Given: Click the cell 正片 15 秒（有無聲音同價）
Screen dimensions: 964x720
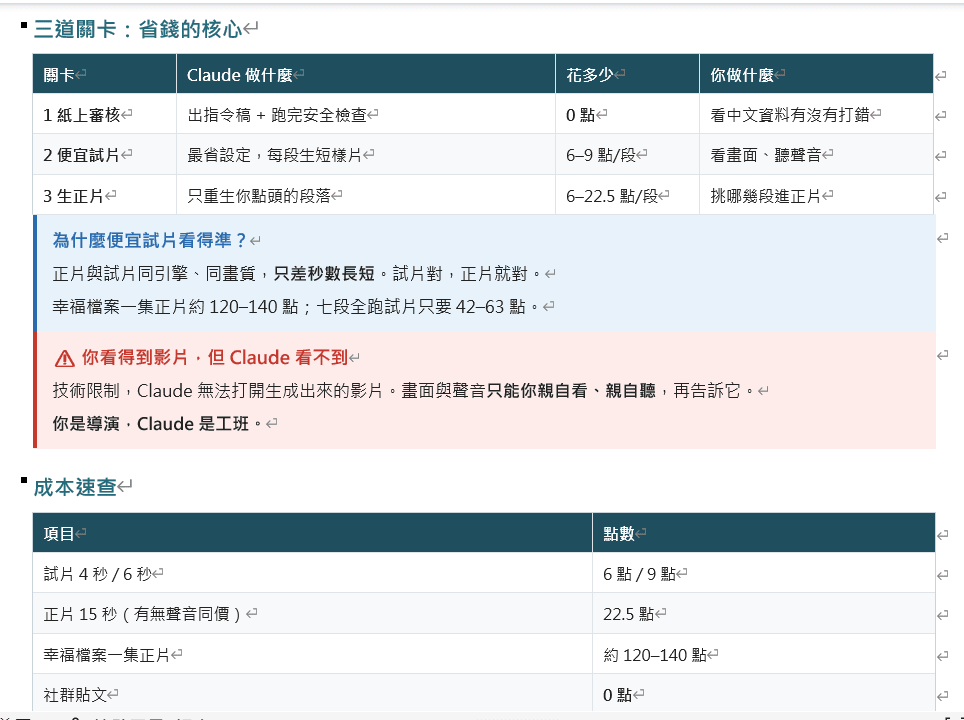Looking at the screenshot, I should pos(312,614).
